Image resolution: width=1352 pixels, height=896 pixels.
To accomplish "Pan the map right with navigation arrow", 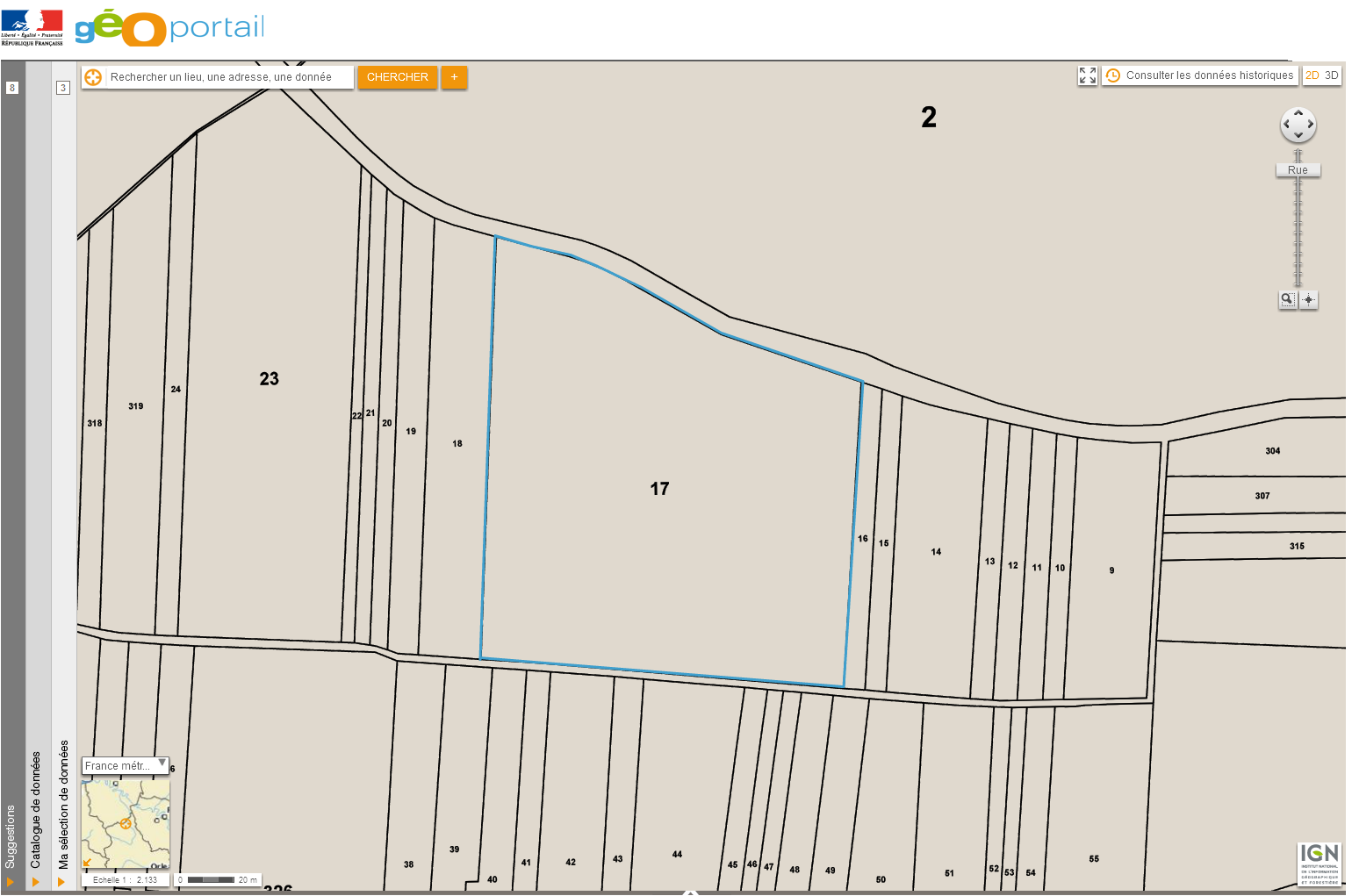I will (1311, 125).
